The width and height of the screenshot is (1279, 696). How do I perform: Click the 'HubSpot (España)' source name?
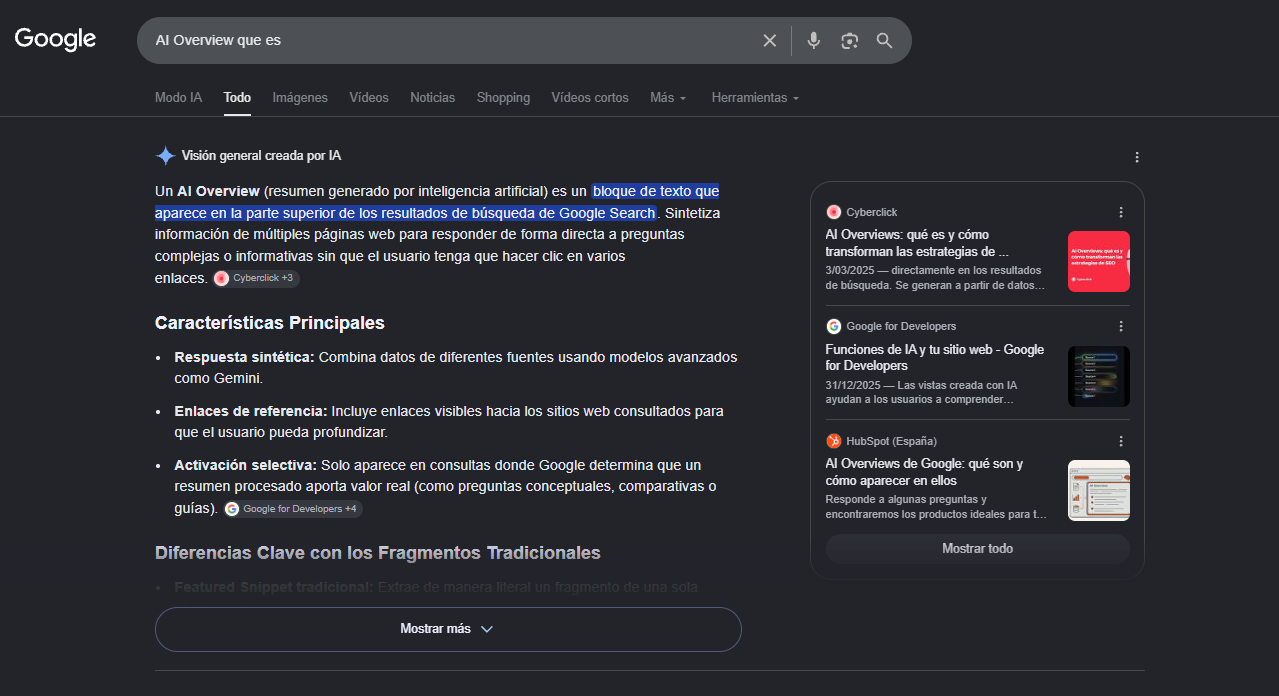point(891,441)
